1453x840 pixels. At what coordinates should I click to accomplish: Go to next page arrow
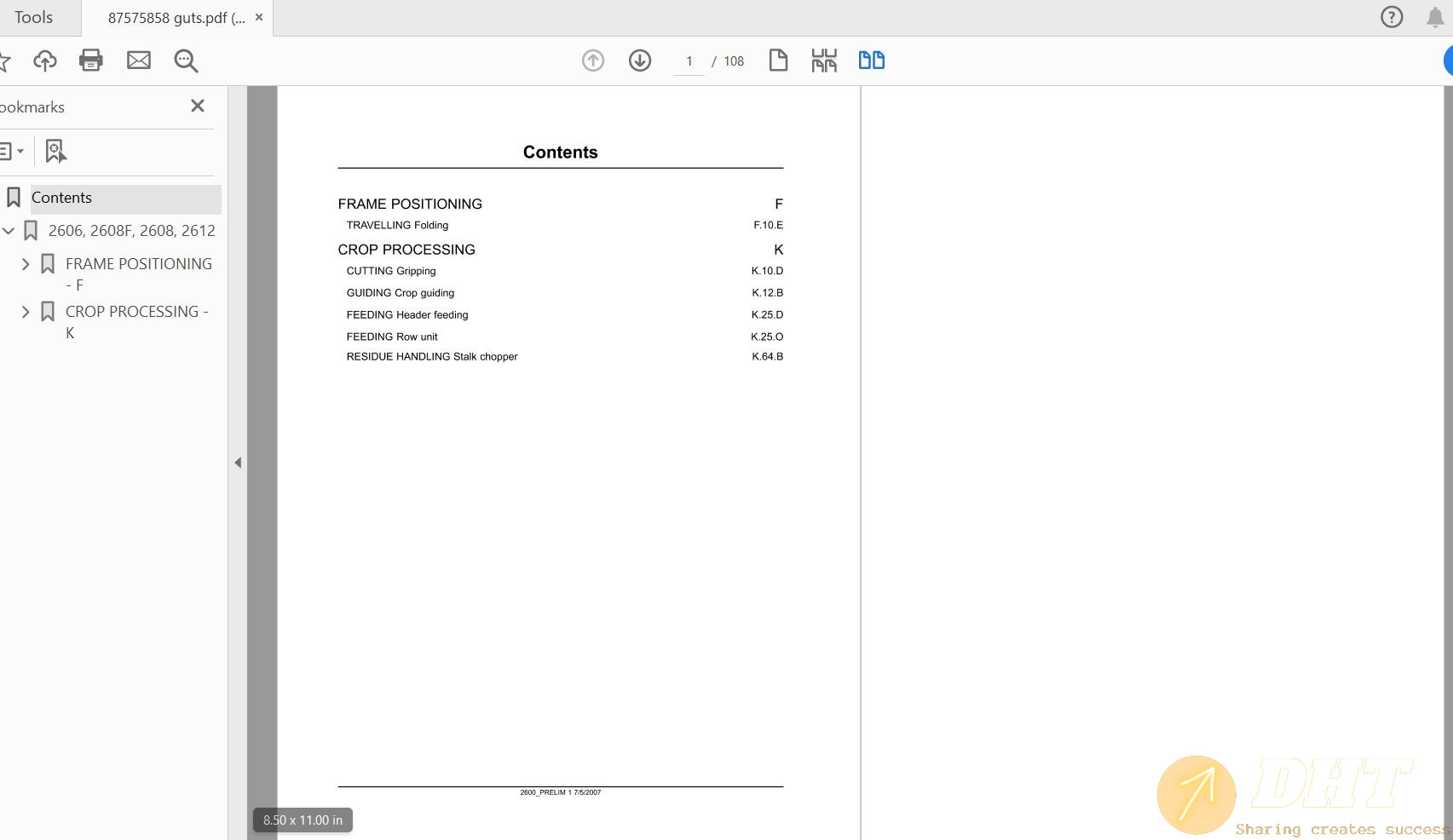(640, 60)
